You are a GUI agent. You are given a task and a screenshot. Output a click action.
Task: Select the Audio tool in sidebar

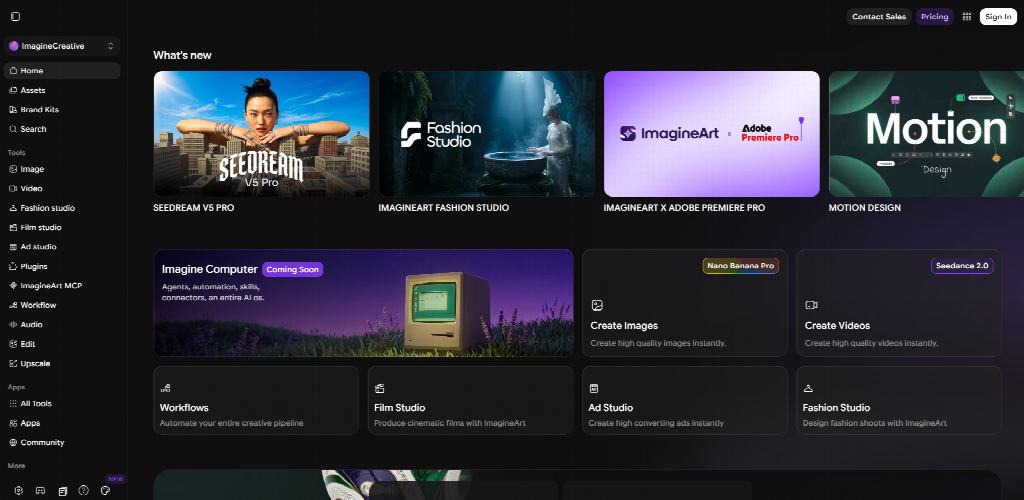coord(61,324)
